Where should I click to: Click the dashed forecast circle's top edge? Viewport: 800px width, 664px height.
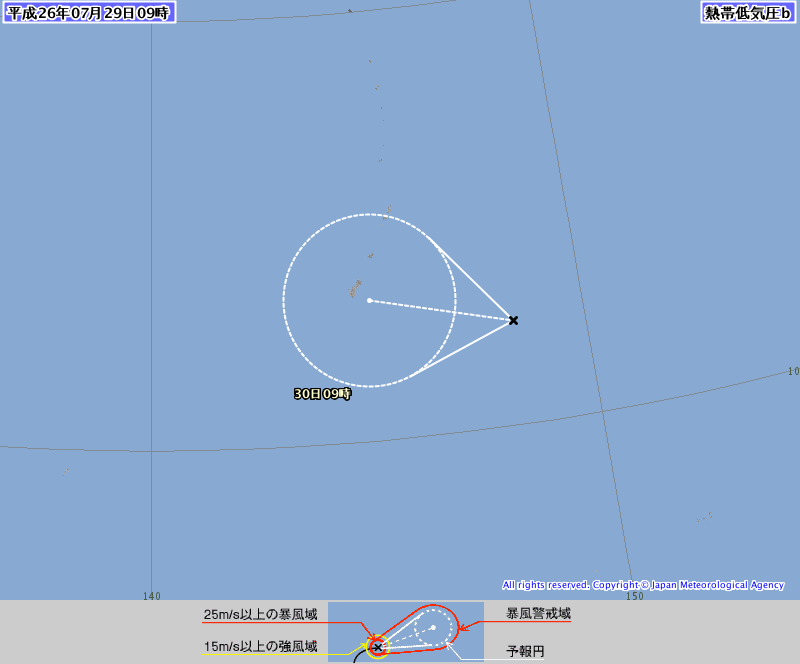click(369, 214)
